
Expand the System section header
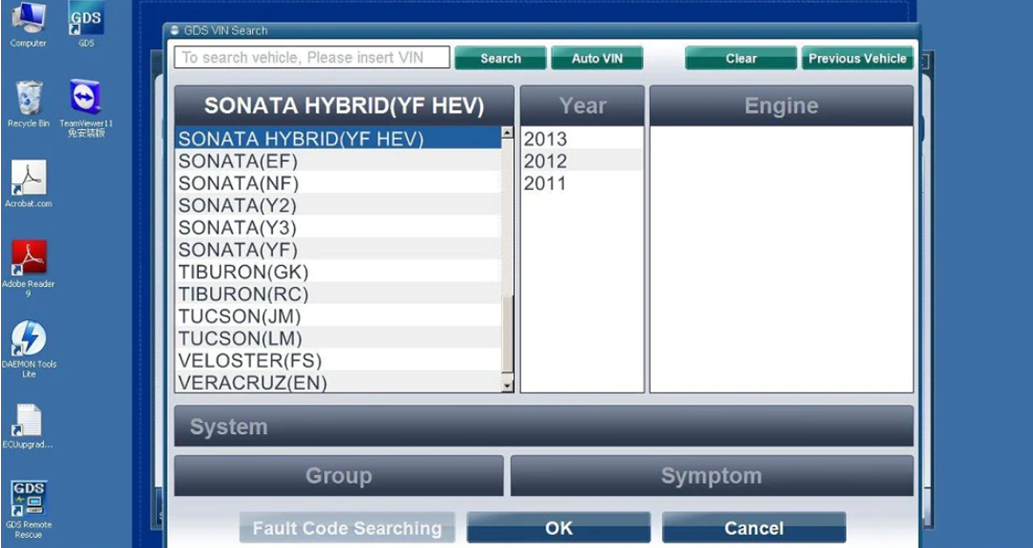tap(544, 426)
